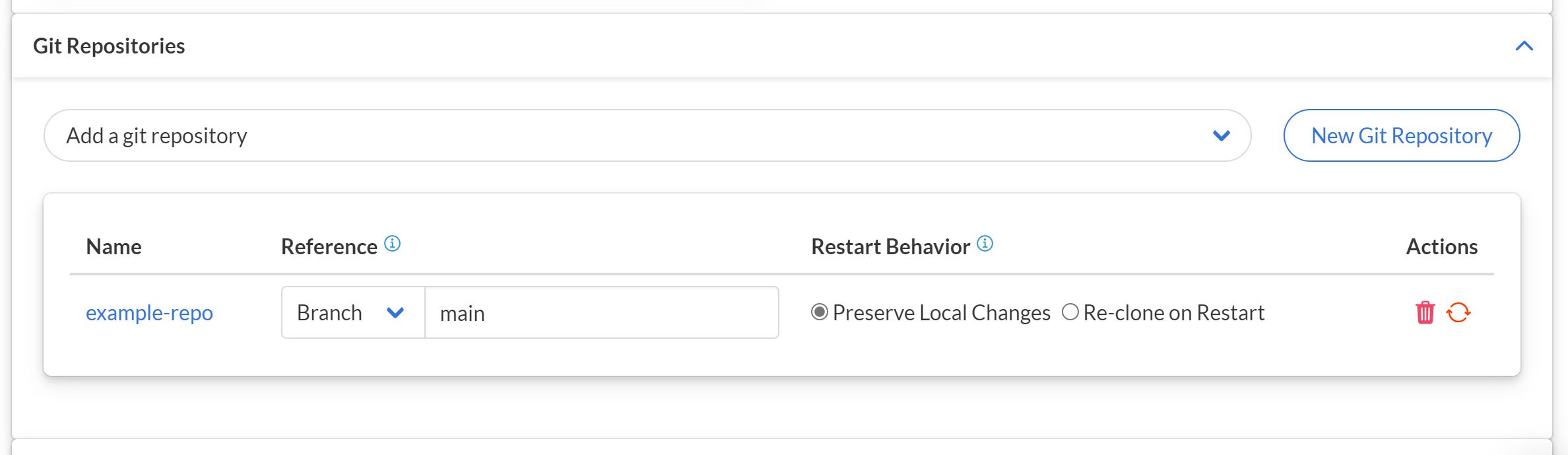The width and height of the screenshot is (1568, 455).
Task: Click the Reference column header text
Action: pos(329,246)
